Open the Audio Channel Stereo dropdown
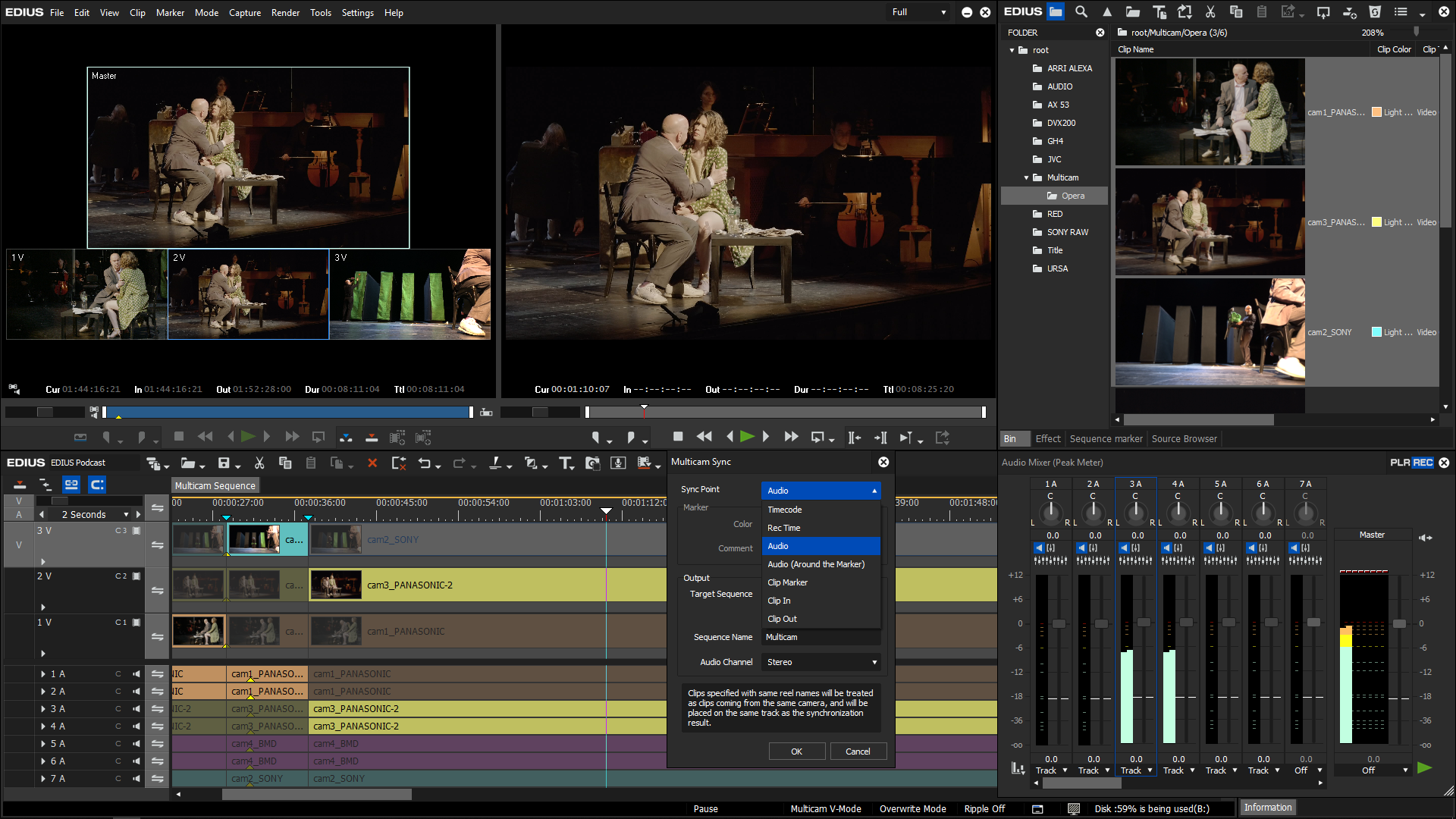The image size is (1456, 819). point(821,662)
